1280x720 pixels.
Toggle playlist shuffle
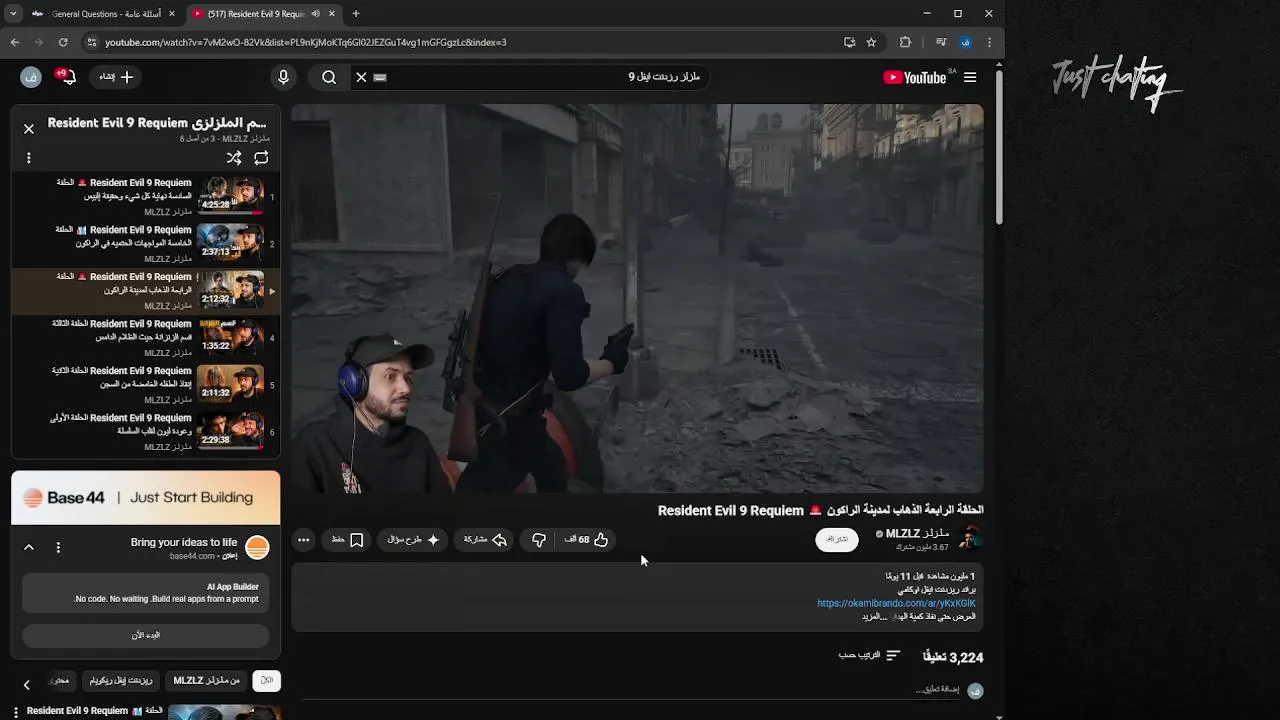click(x=234, y=158)
